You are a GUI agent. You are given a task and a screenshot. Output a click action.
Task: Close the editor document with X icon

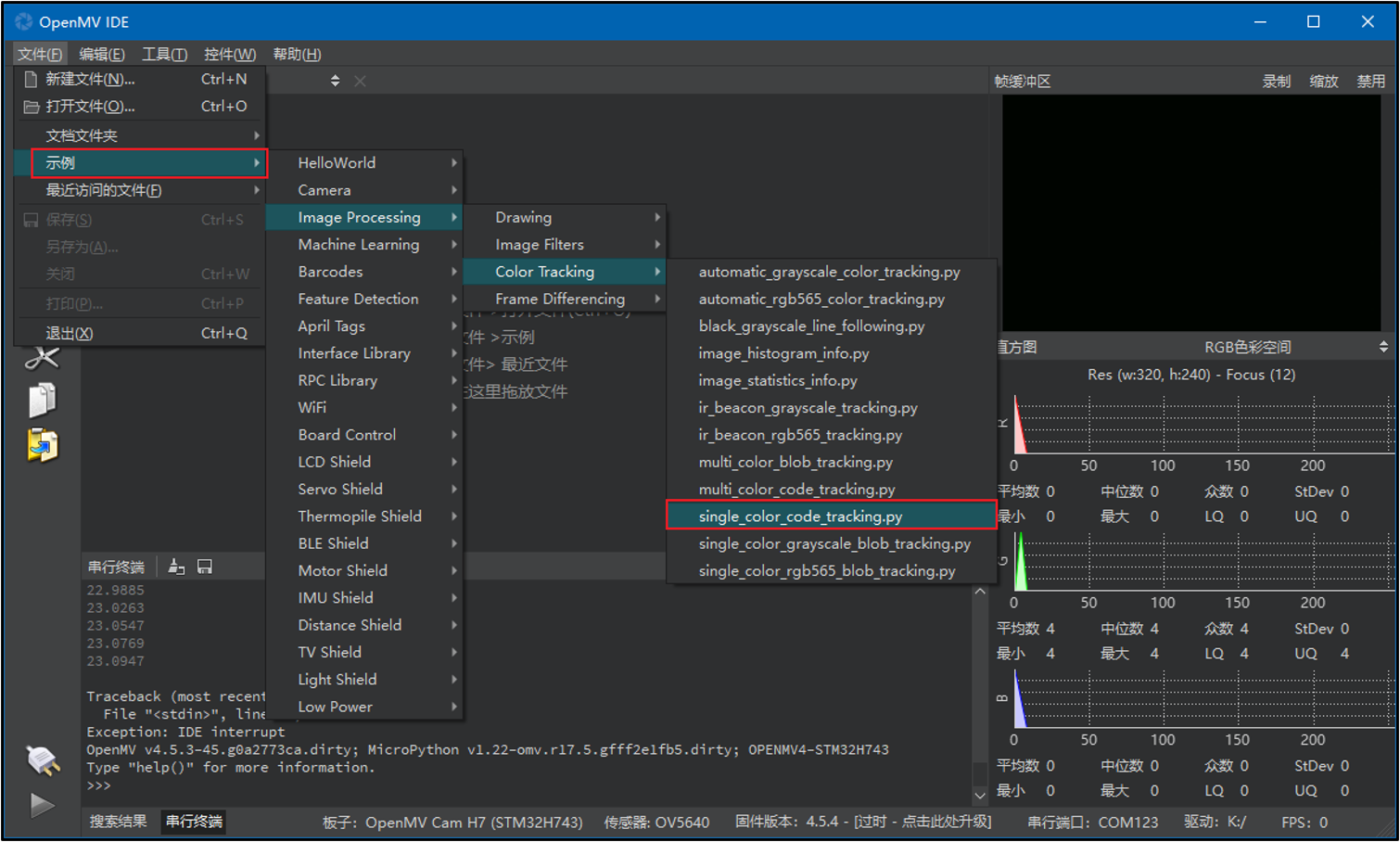(360, 82)
